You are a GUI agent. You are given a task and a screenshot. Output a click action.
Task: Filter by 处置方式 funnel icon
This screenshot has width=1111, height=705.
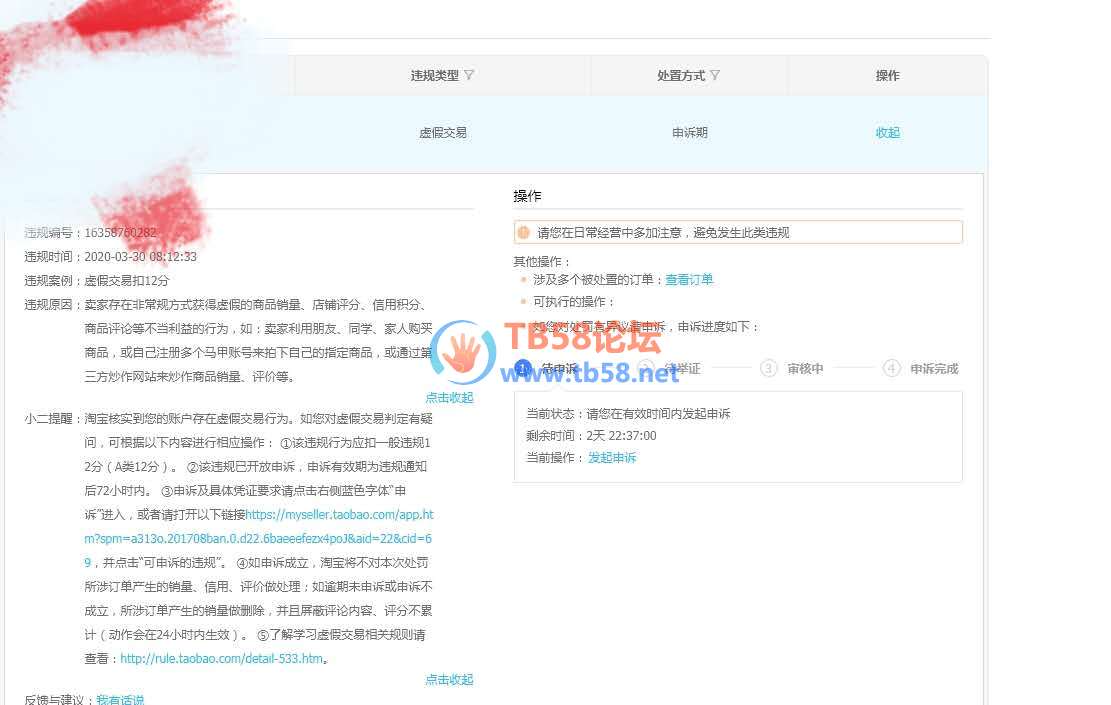coord(715,75)
